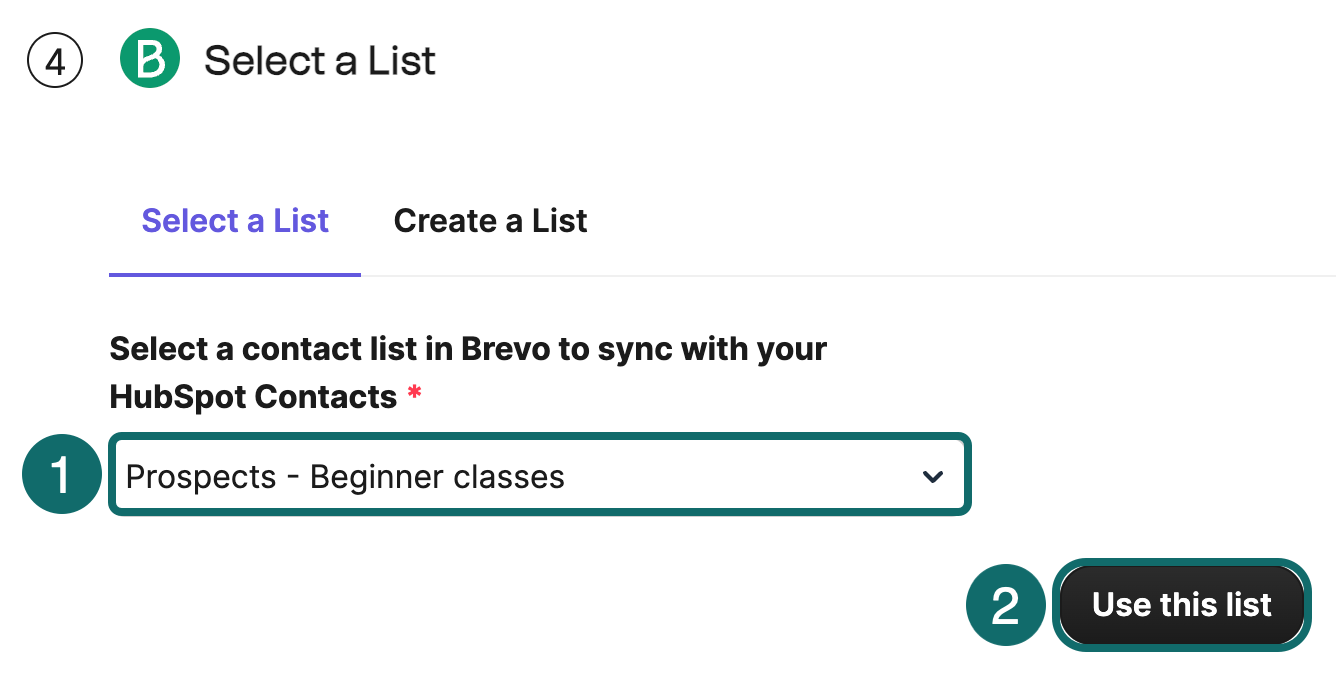1336x674 pixels.
Task: Open the Brevo contact list dropdown
Action: pyautogui.click(x=539, y=476)
